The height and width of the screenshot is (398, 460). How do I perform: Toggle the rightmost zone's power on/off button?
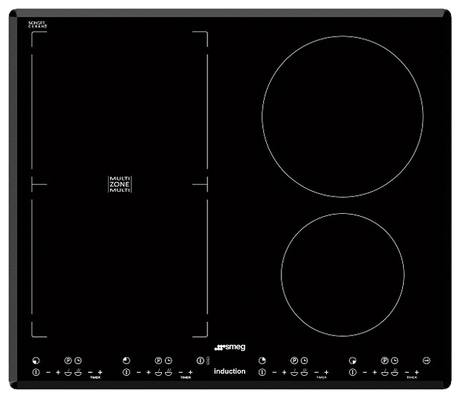353,372
